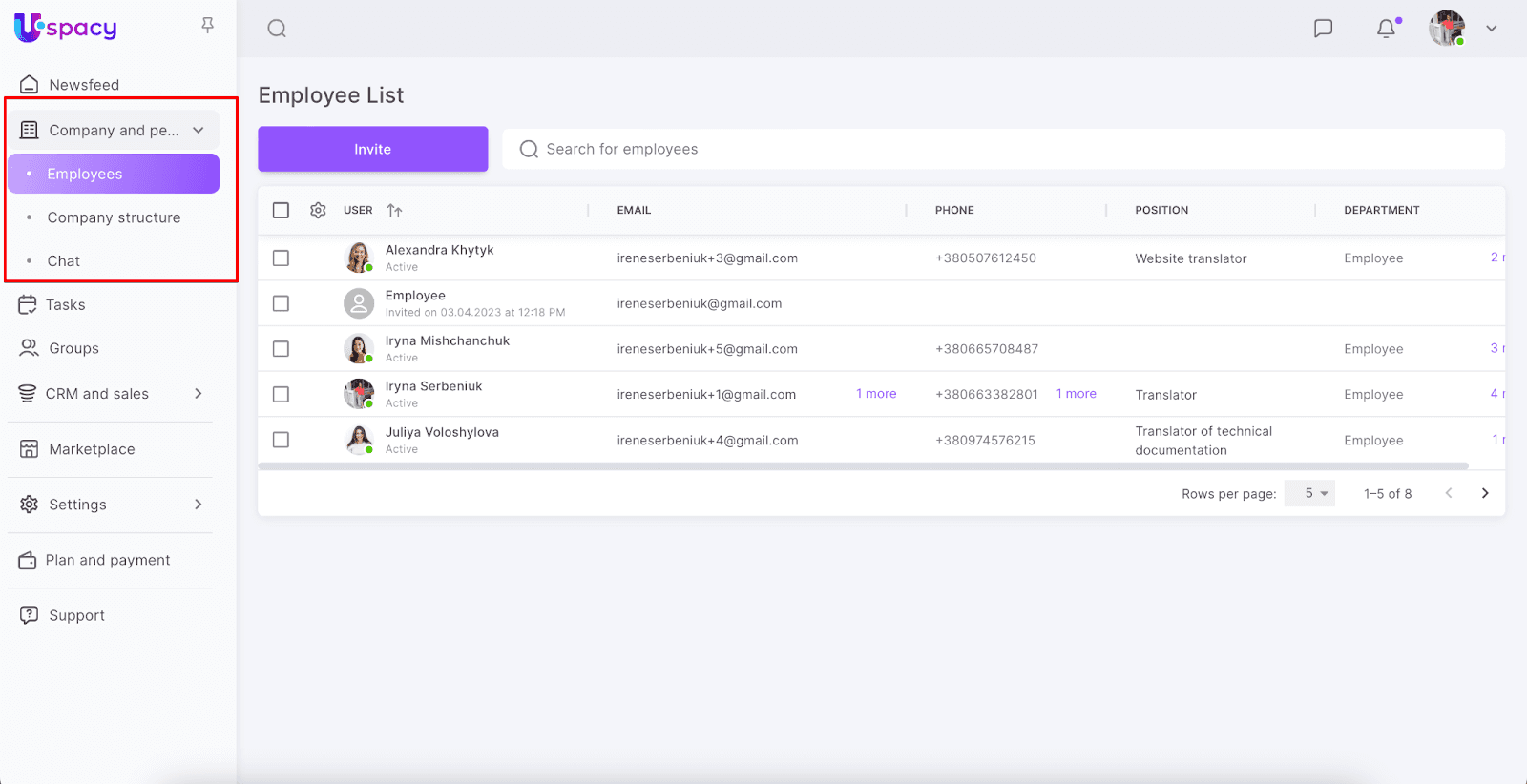Click the search magnifier icon in top bar
This screenshot has height=784, width=1527.
277,29
